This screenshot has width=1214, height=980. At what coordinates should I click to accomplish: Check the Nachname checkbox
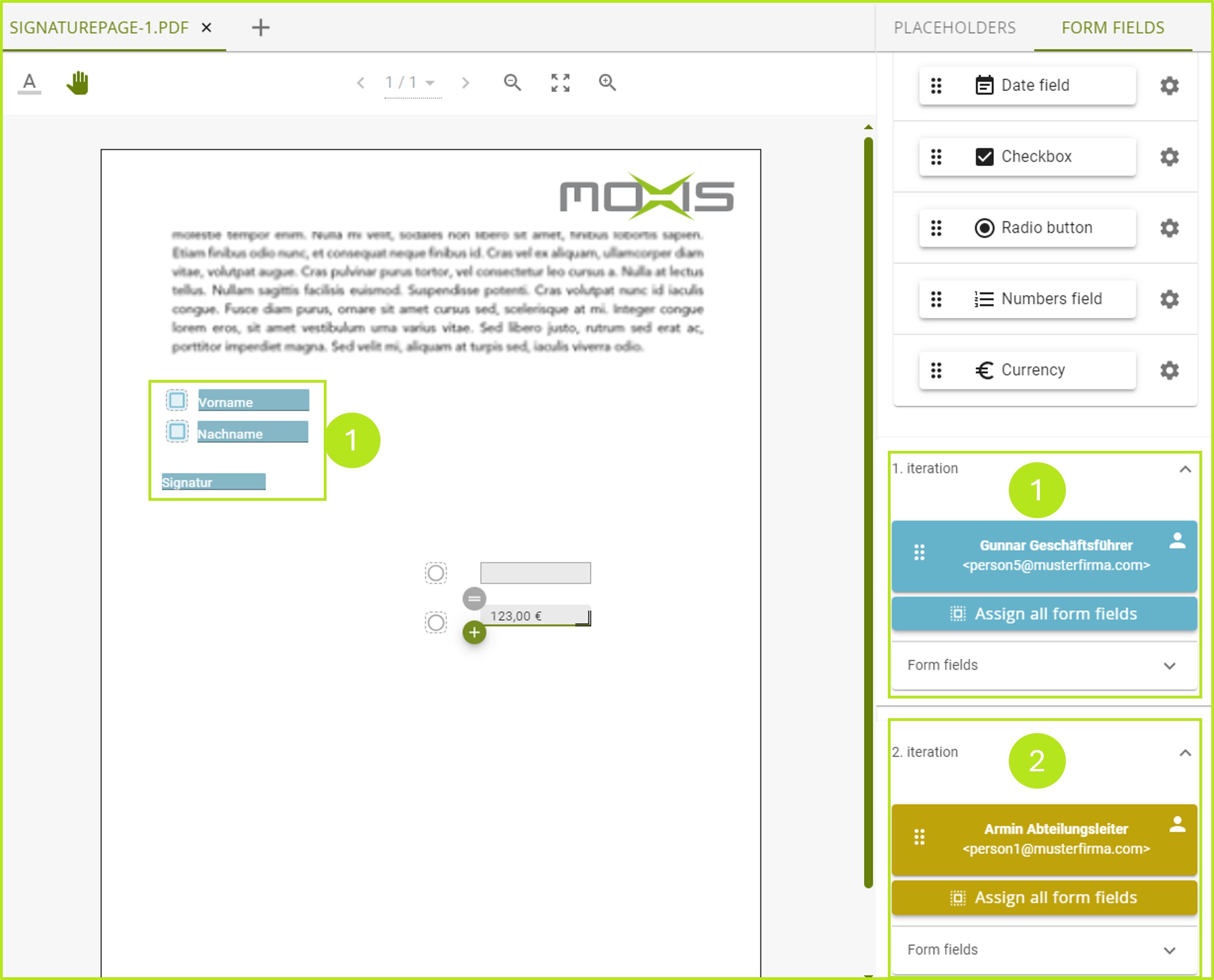pyautogui.click(x=177, y=432)
